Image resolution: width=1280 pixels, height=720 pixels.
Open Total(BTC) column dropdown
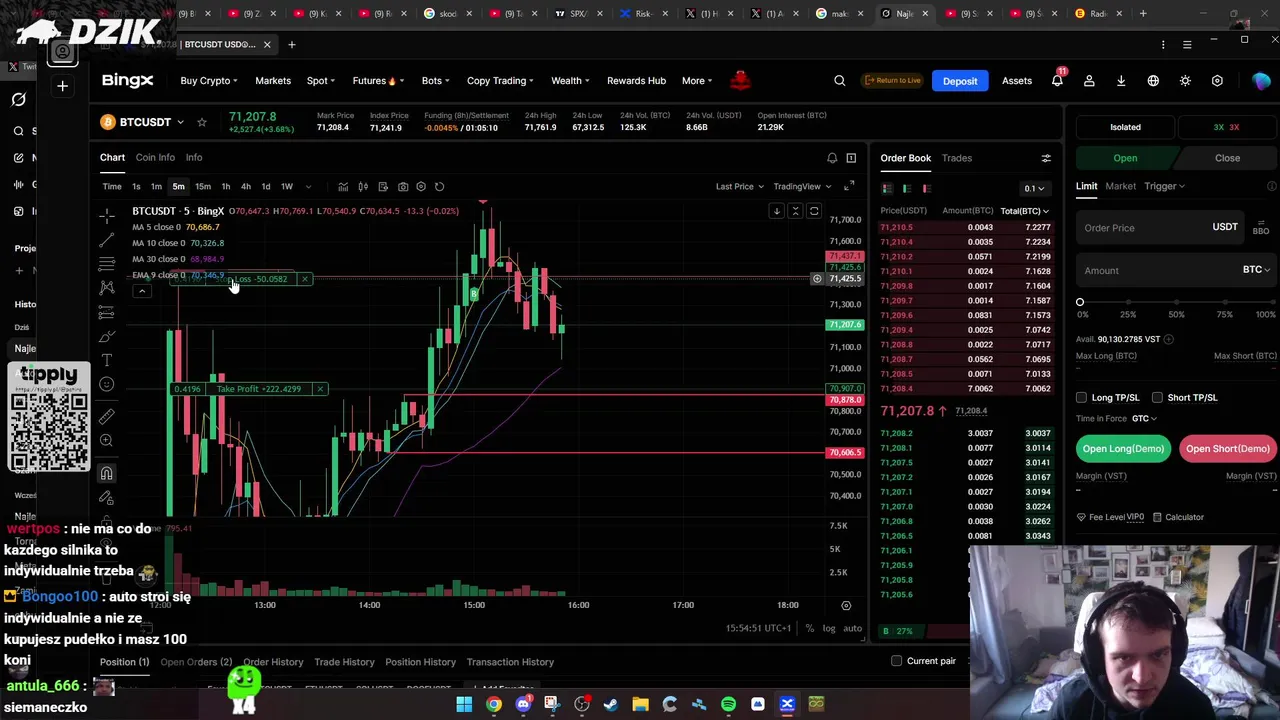pos(1025,211)
